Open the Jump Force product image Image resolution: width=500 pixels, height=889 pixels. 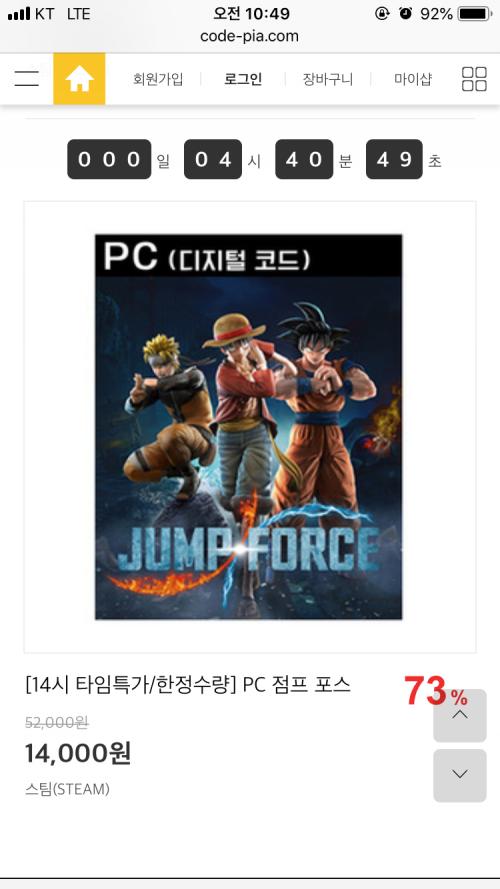coord(249,426)
